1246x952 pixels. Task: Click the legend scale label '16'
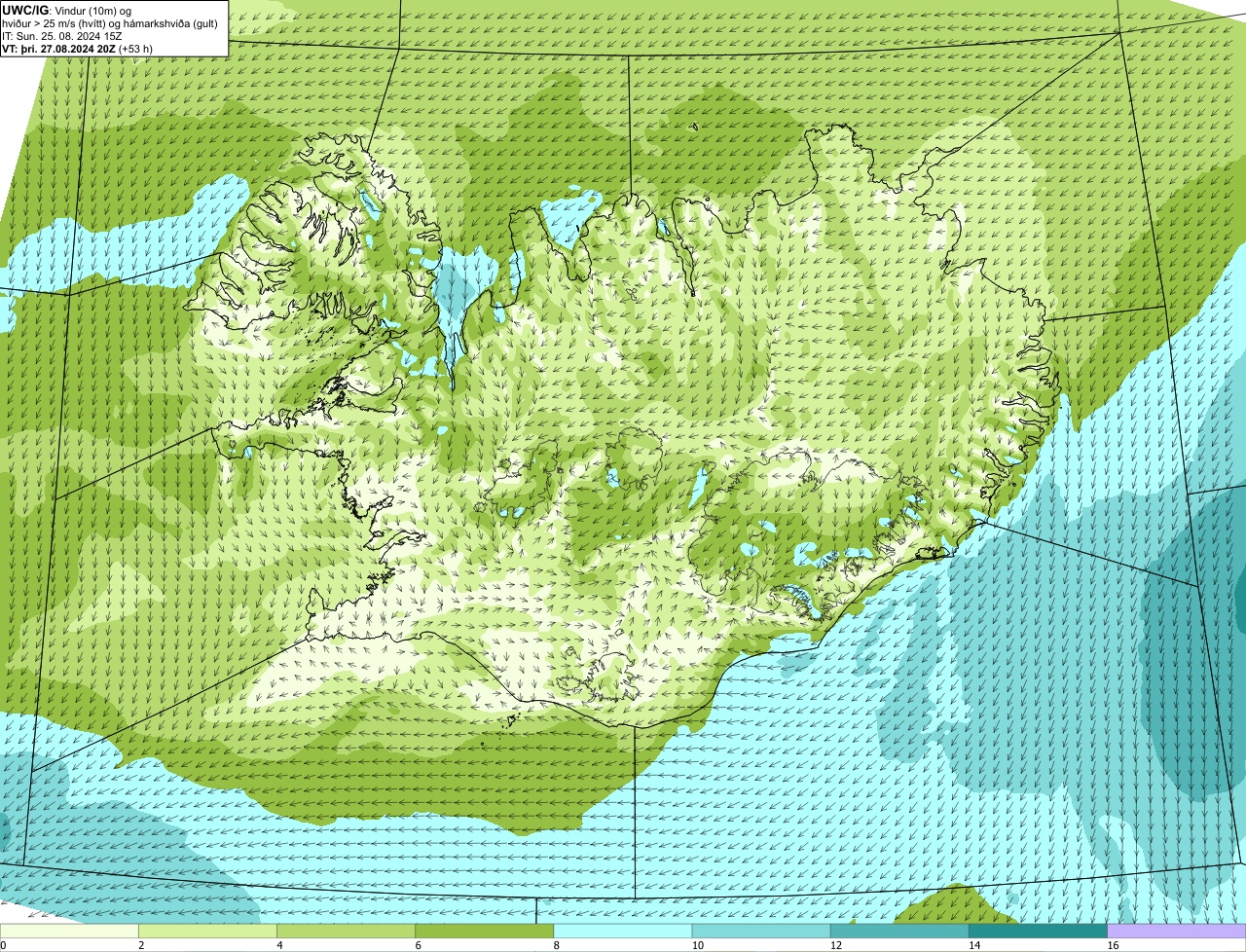tap(1113, 945)
